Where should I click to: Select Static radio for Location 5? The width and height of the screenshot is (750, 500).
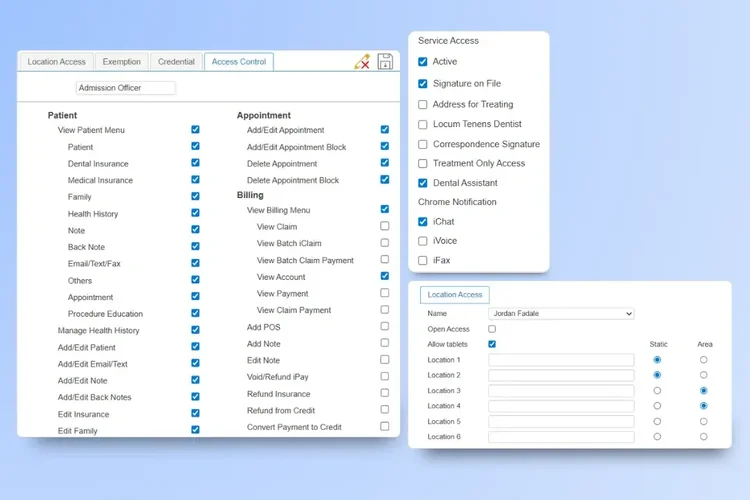click(657, 422)
